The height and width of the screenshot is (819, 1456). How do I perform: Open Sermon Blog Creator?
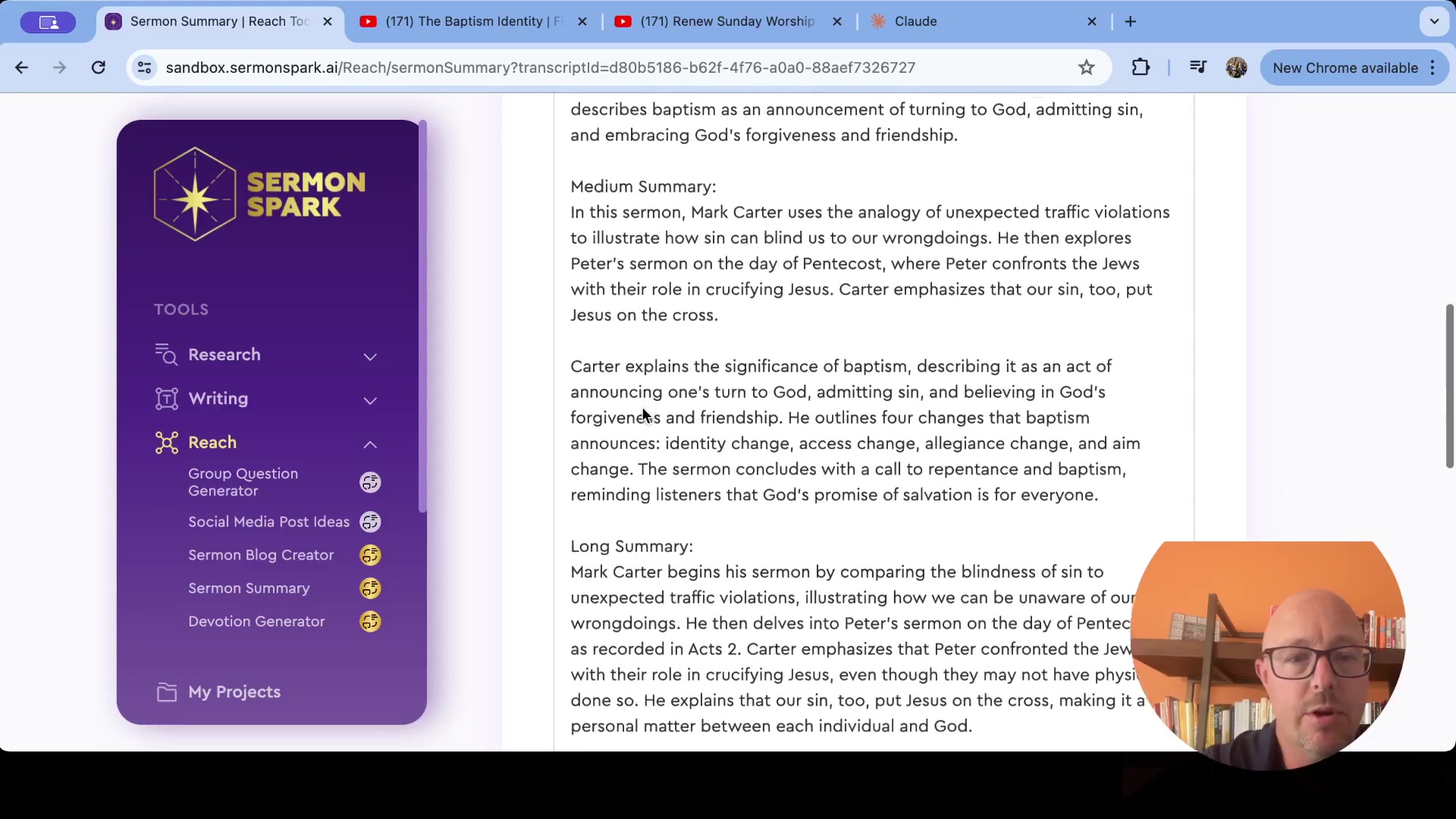pyautogui.click(x=261, y=555)
